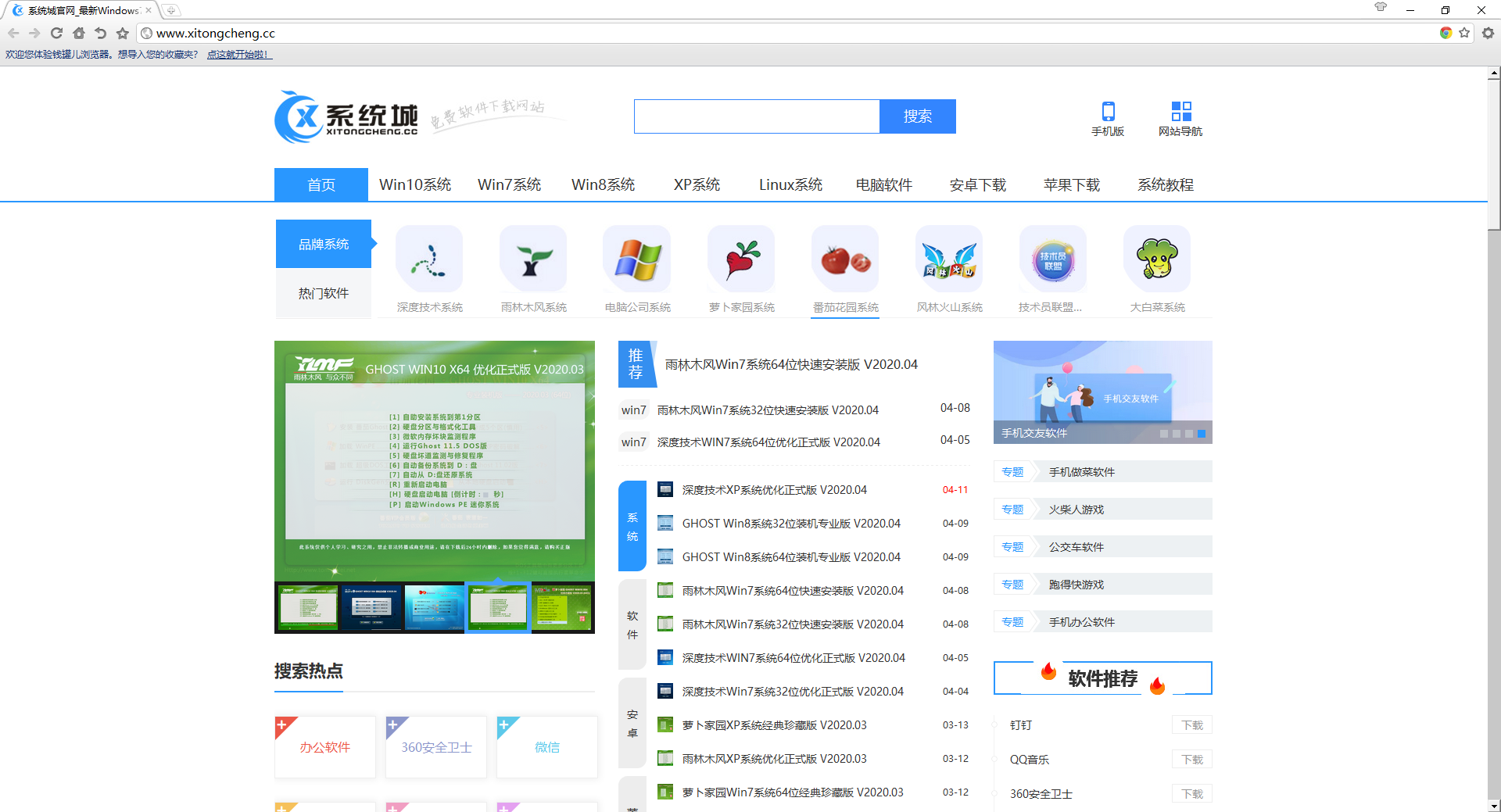Click the last banner carousel dot
The width and height of the screenshot is (1501, 812).
coord(1202,433)
